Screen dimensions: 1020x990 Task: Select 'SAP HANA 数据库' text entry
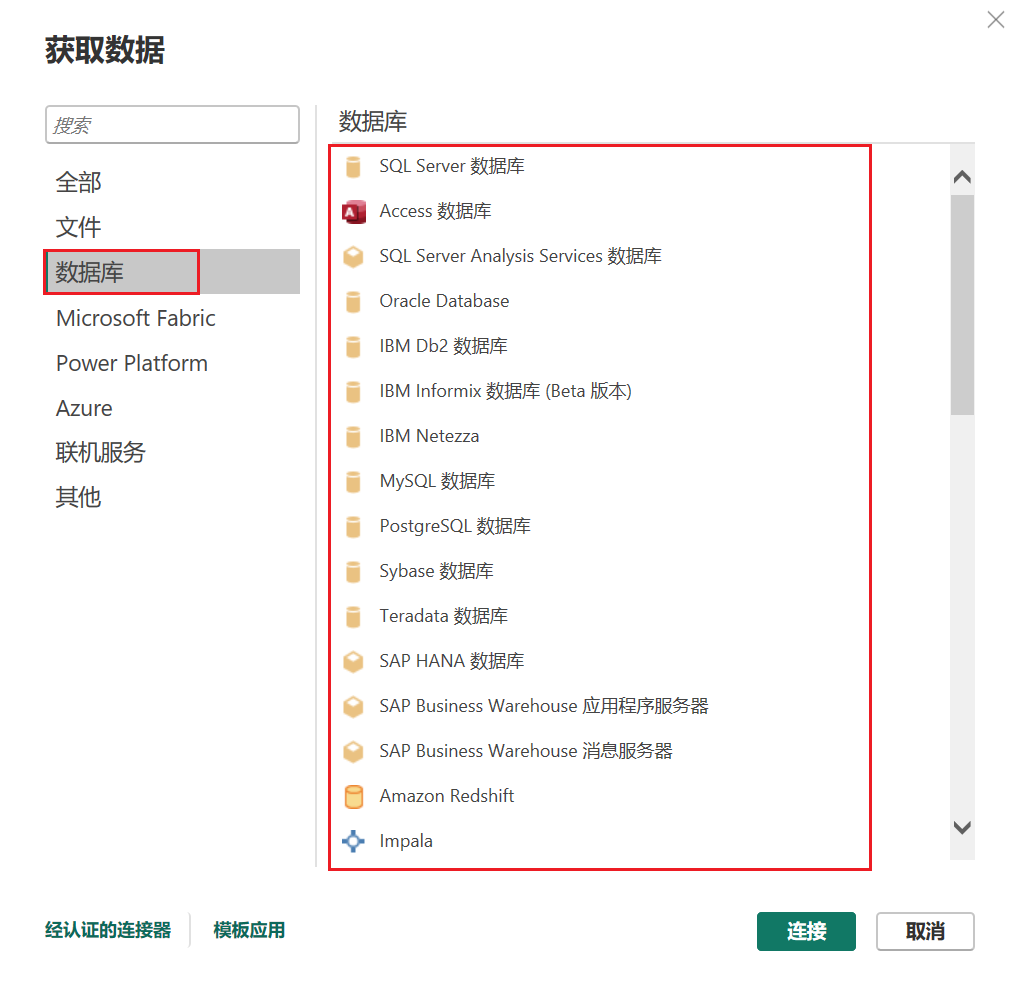(451, 662)
